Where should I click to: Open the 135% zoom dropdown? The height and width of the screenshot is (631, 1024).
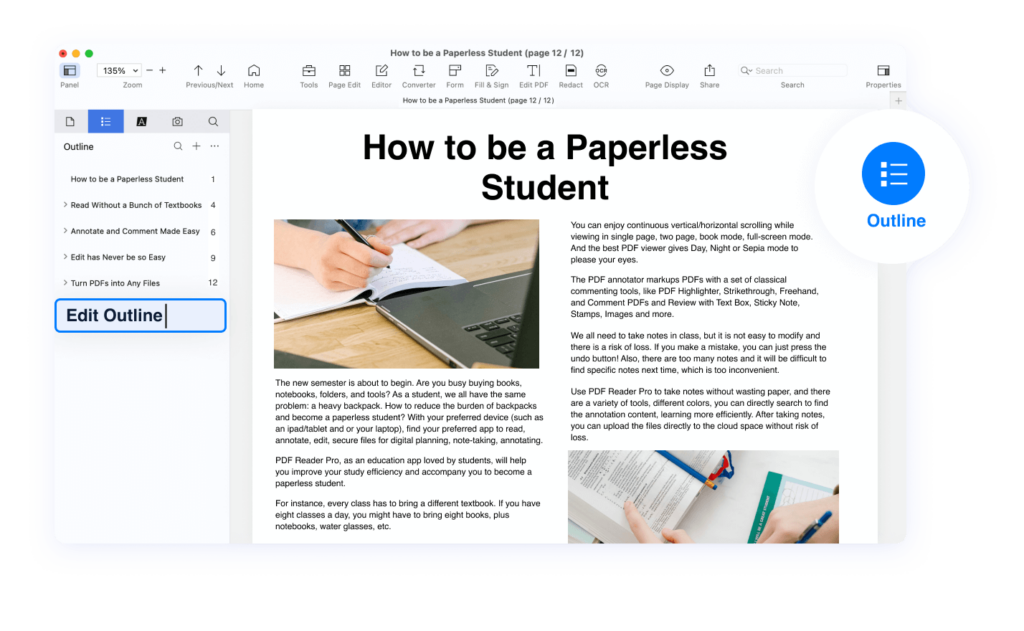point(119,71)
